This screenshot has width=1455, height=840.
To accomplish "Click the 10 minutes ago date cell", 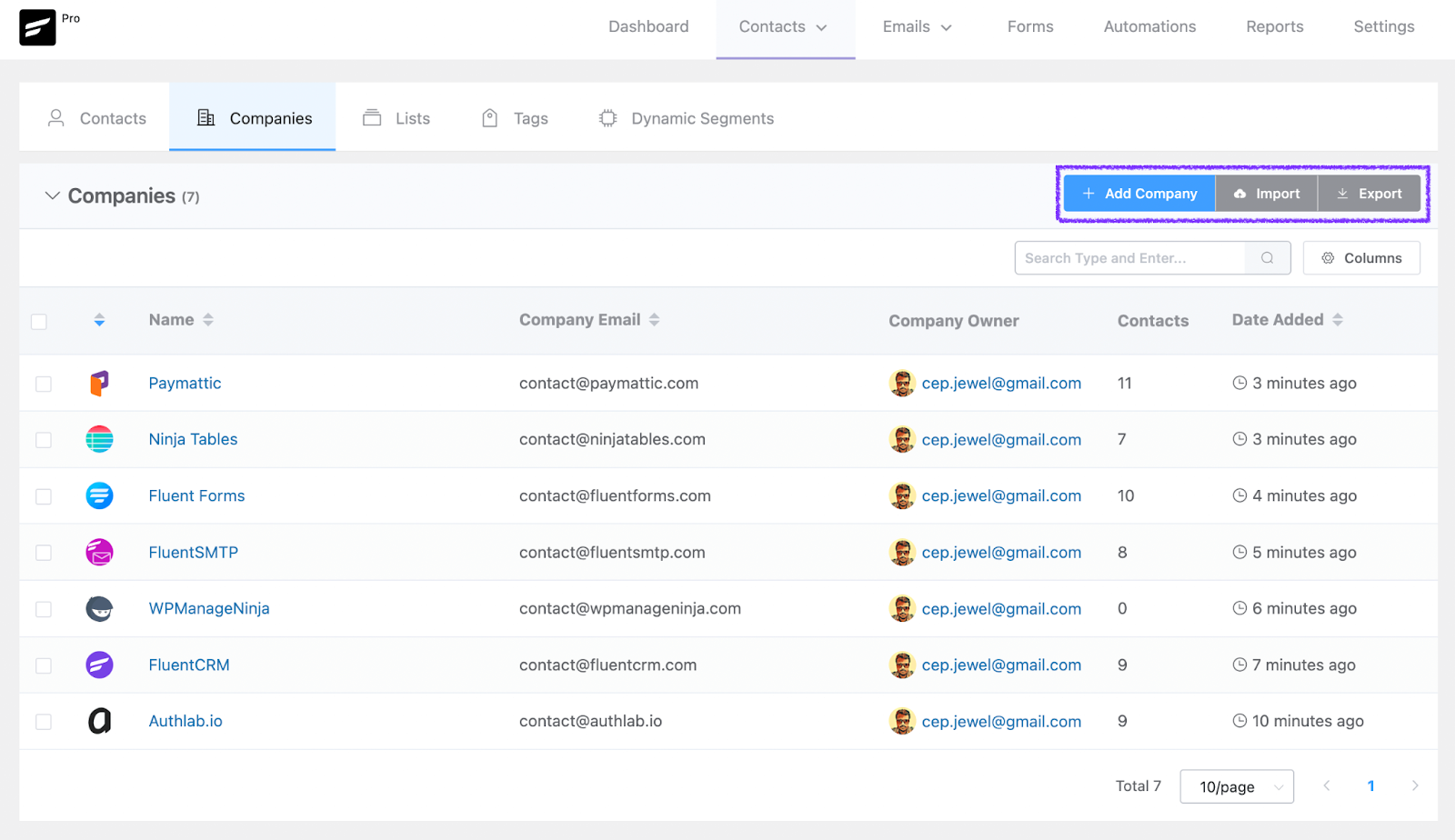I will tap(1298, 722).
